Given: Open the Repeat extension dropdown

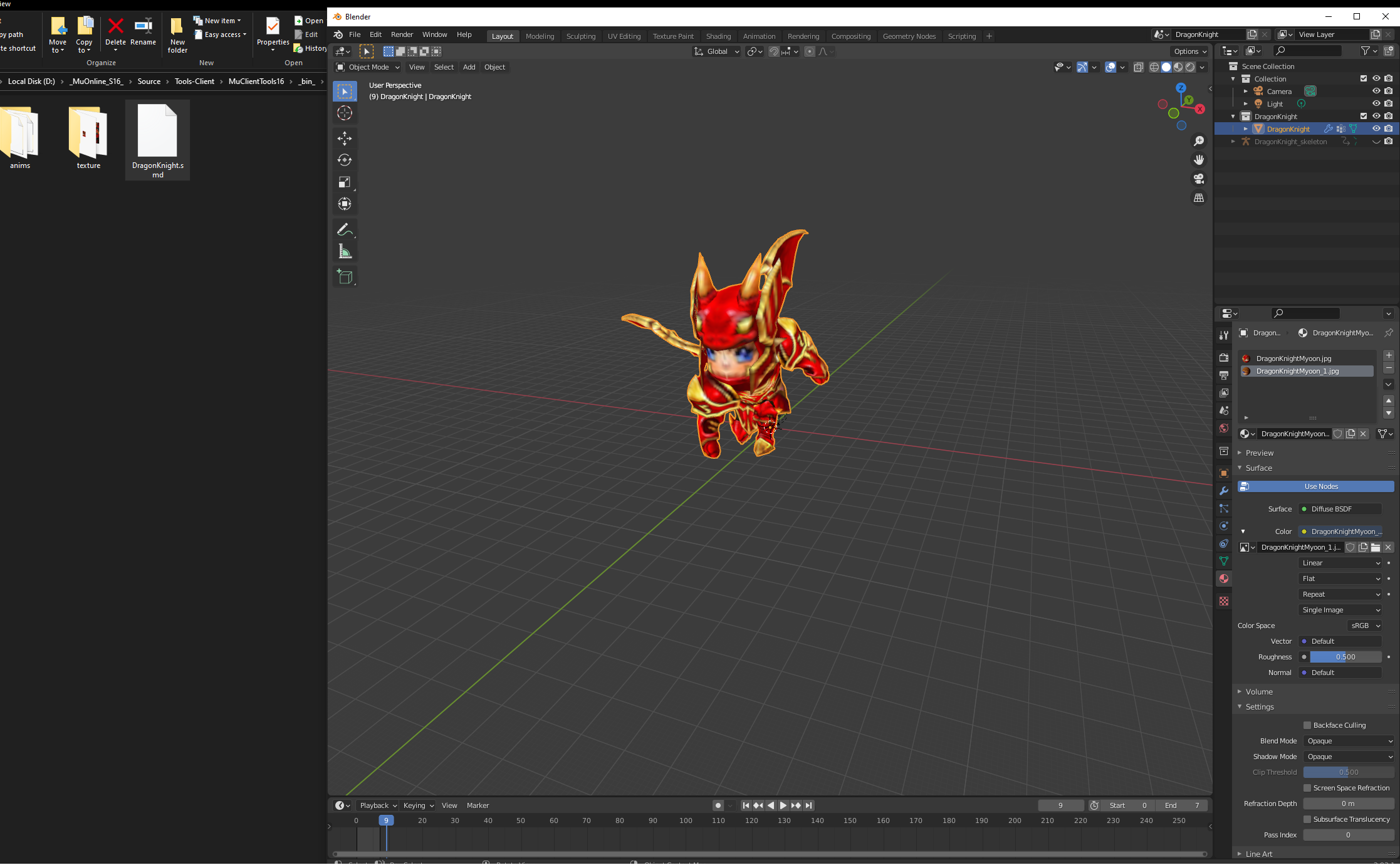Looking at the screenshot, I should click(1340, 595).
